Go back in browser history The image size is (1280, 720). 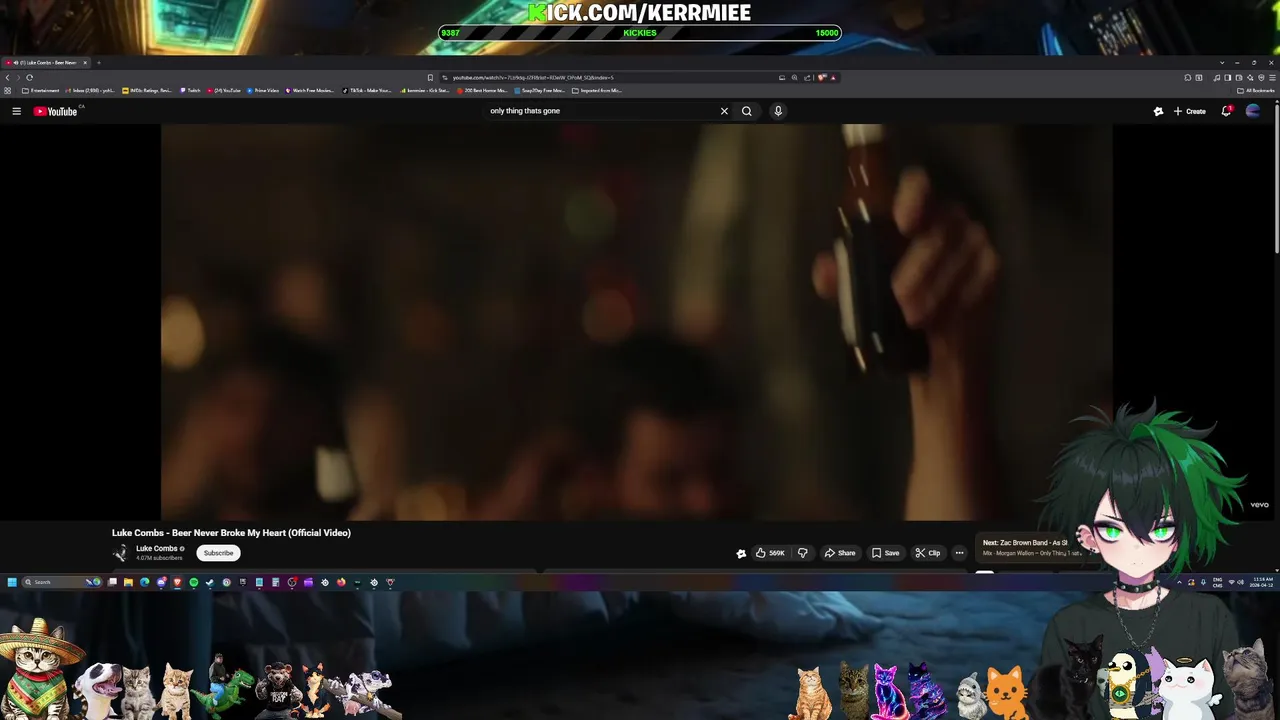click(8, 77)
